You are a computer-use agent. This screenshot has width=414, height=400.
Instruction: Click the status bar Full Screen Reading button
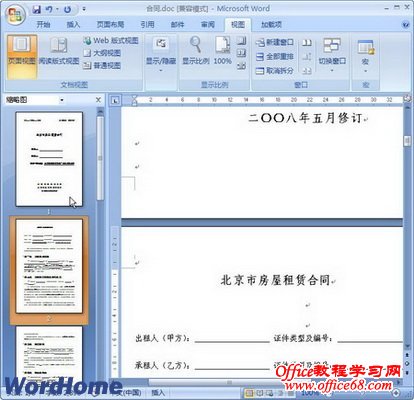click(x=259, y=393)
